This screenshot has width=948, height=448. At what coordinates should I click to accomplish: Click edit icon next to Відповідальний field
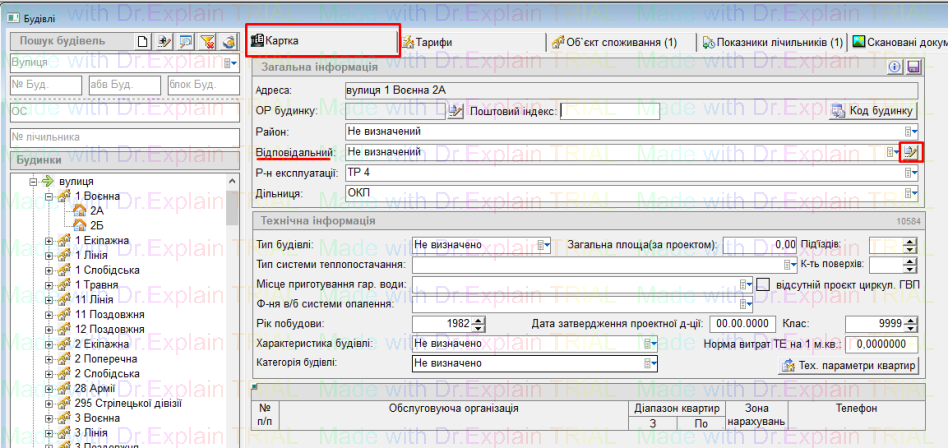point(910,152)
